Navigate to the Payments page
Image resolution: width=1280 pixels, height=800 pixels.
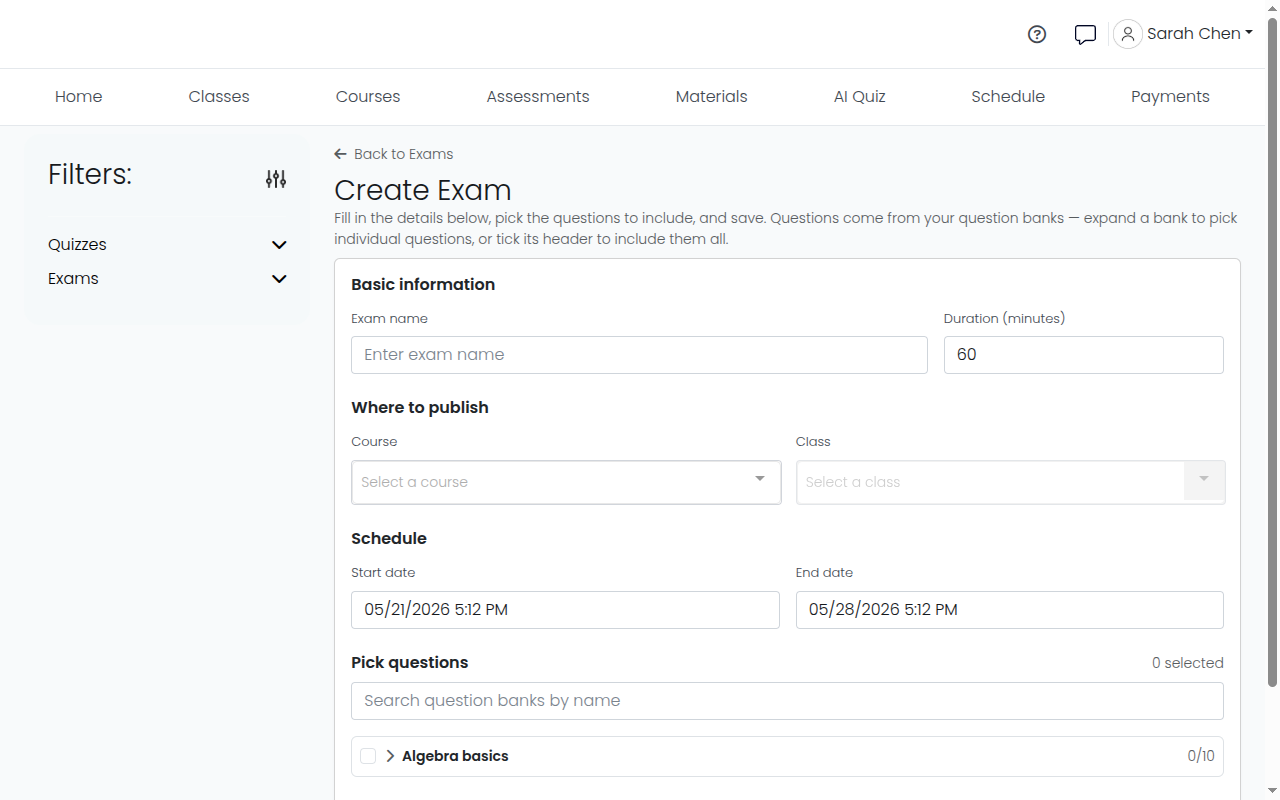[x=1170, y=97]
